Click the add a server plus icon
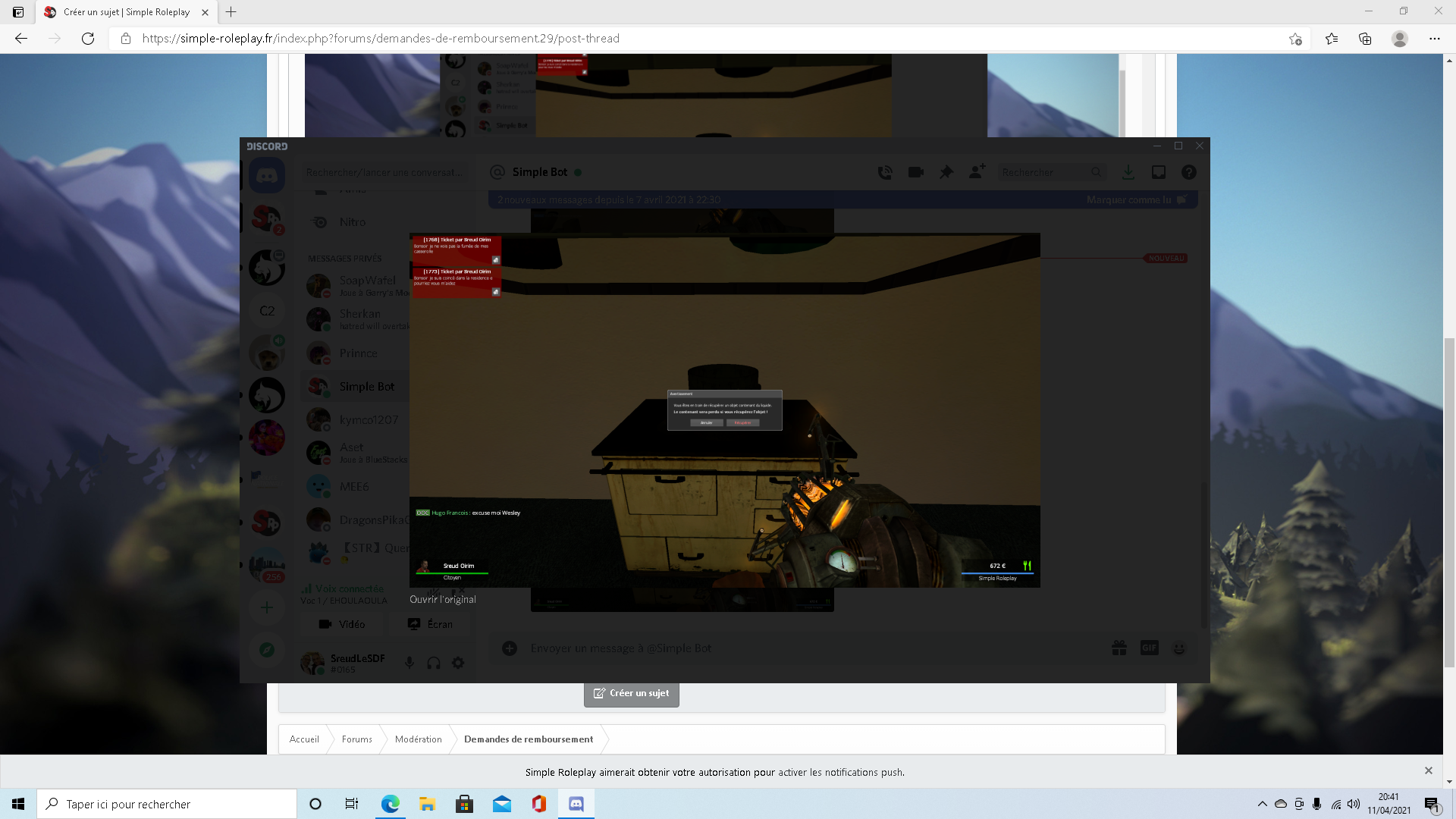Image resolution: width=1456 pixels, height=819 pixels. point(267,607)
